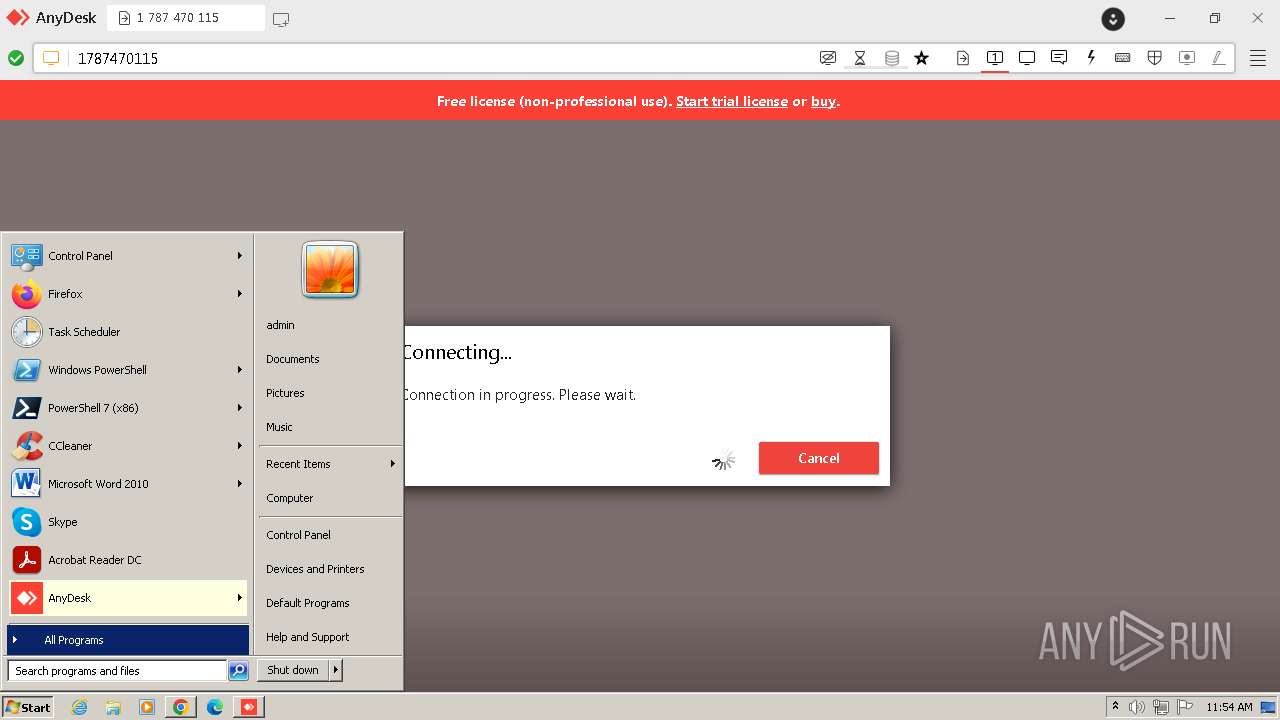Open Acrobat Reader DC entry
The image size is (1280, 720).
127,560
